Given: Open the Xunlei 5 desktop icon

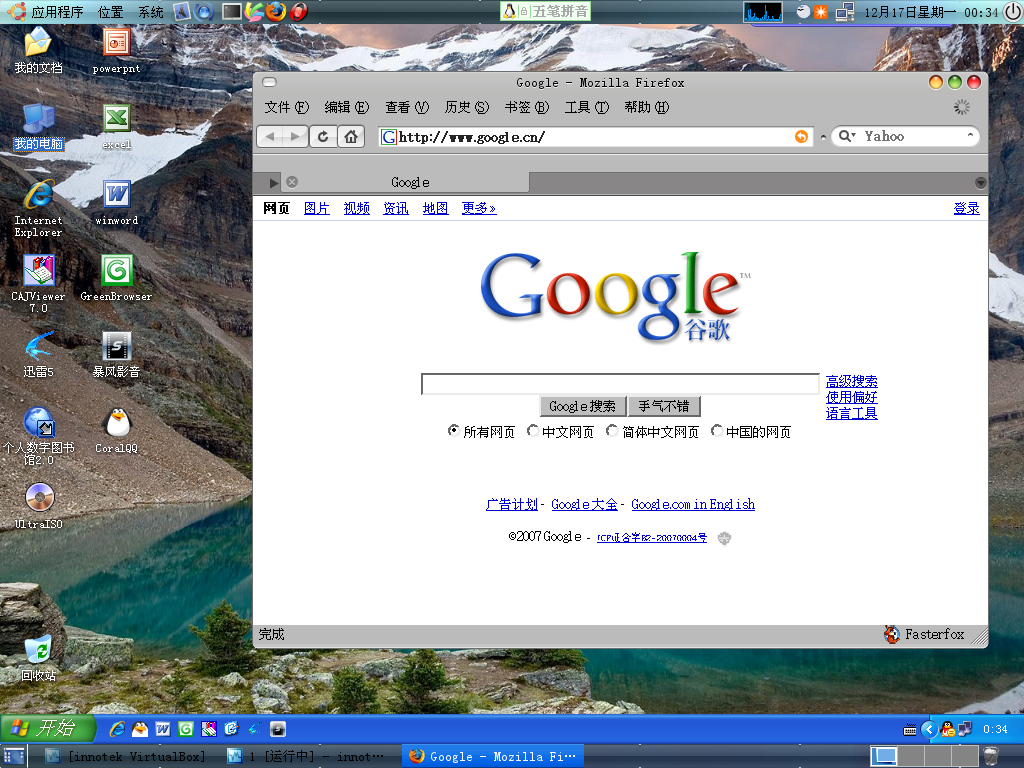Looking at the screenshot, I should point(39,354).
